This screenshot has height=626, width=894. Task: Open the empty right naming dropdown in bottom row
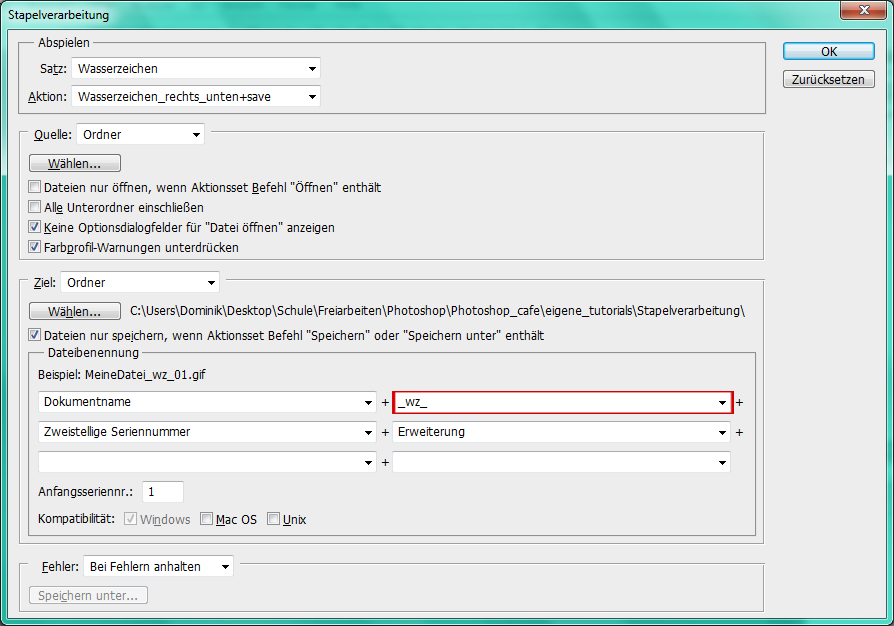[x=561, y=462]
